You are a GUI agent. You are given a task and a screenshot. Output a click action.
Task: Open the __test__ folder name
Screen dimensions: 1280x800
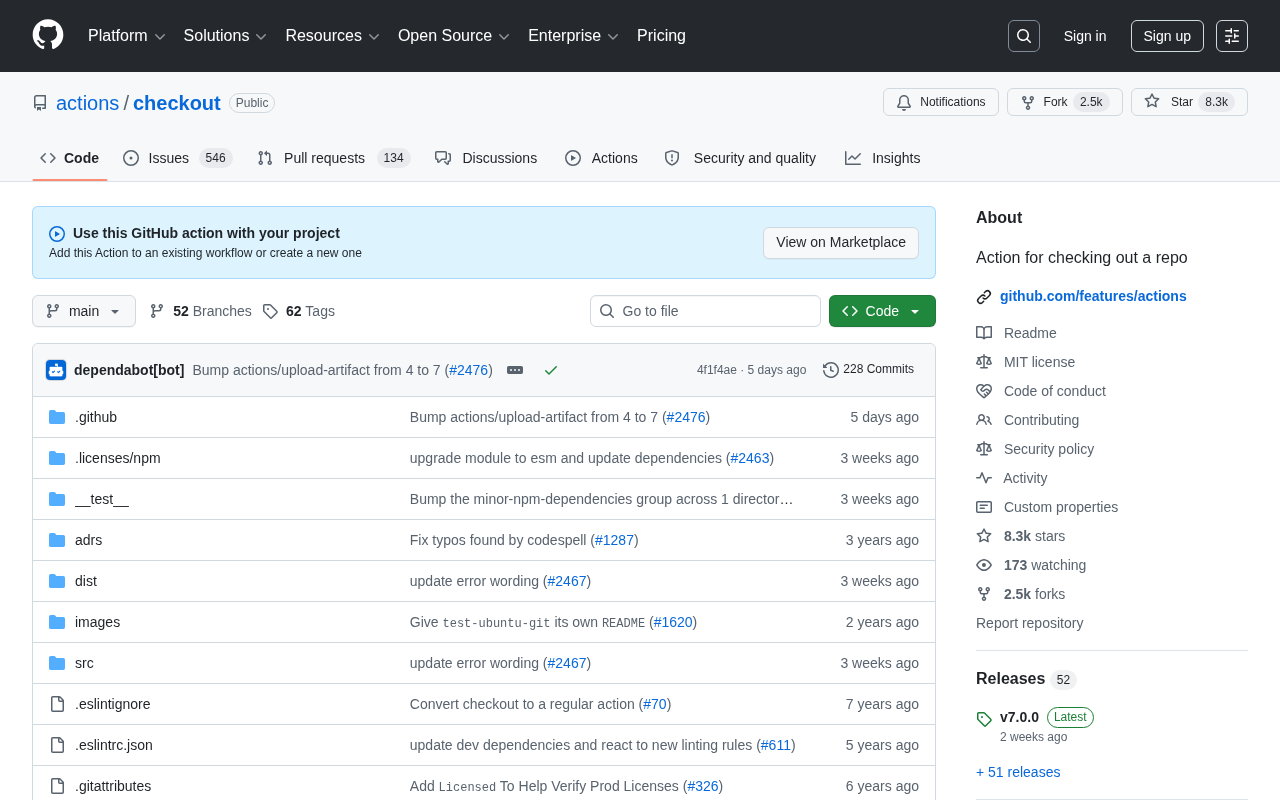coord(102,499)
